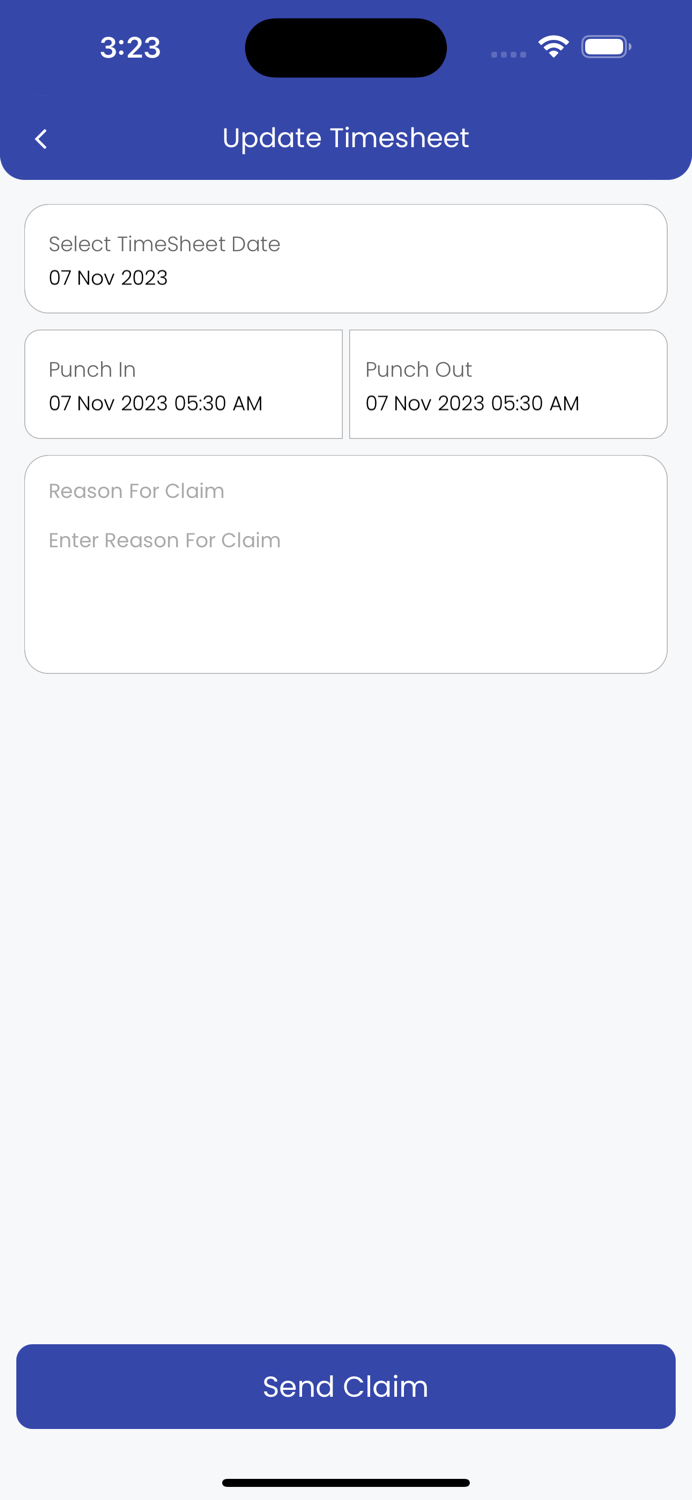The image size is (692, 1500).
Task: Open the Punch In time picker
Action: click(x=183, y=384)
